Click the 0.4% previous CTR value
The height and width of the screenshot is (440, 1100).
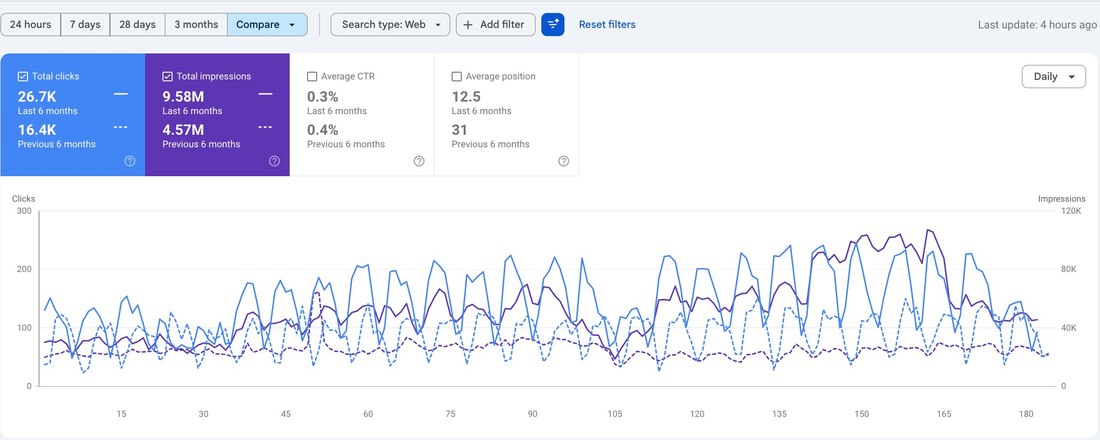point(323,130)
